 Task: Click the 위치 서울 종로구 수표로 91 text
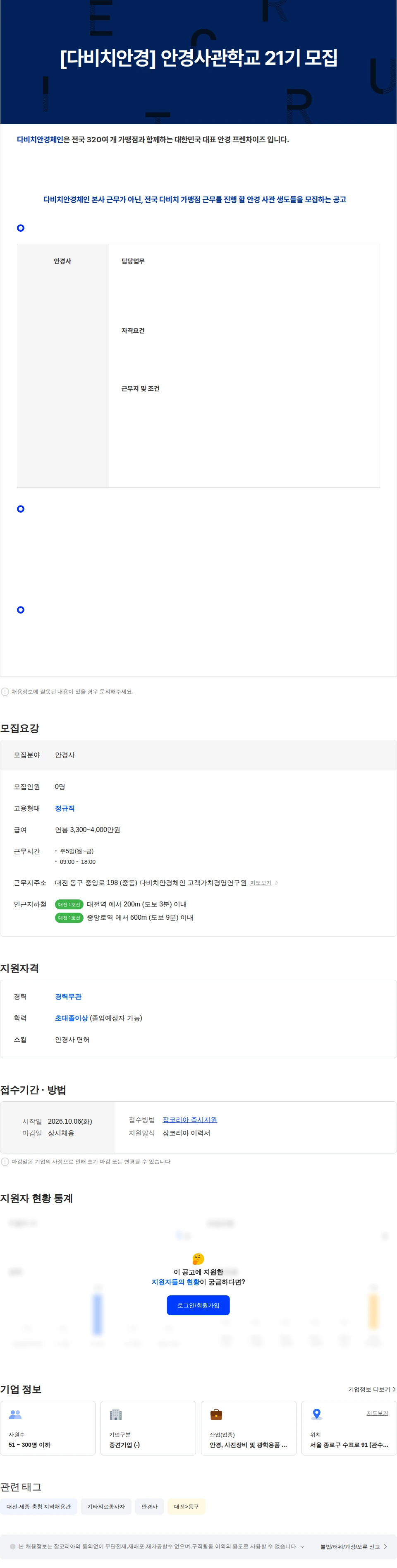tap(349, 1444)
